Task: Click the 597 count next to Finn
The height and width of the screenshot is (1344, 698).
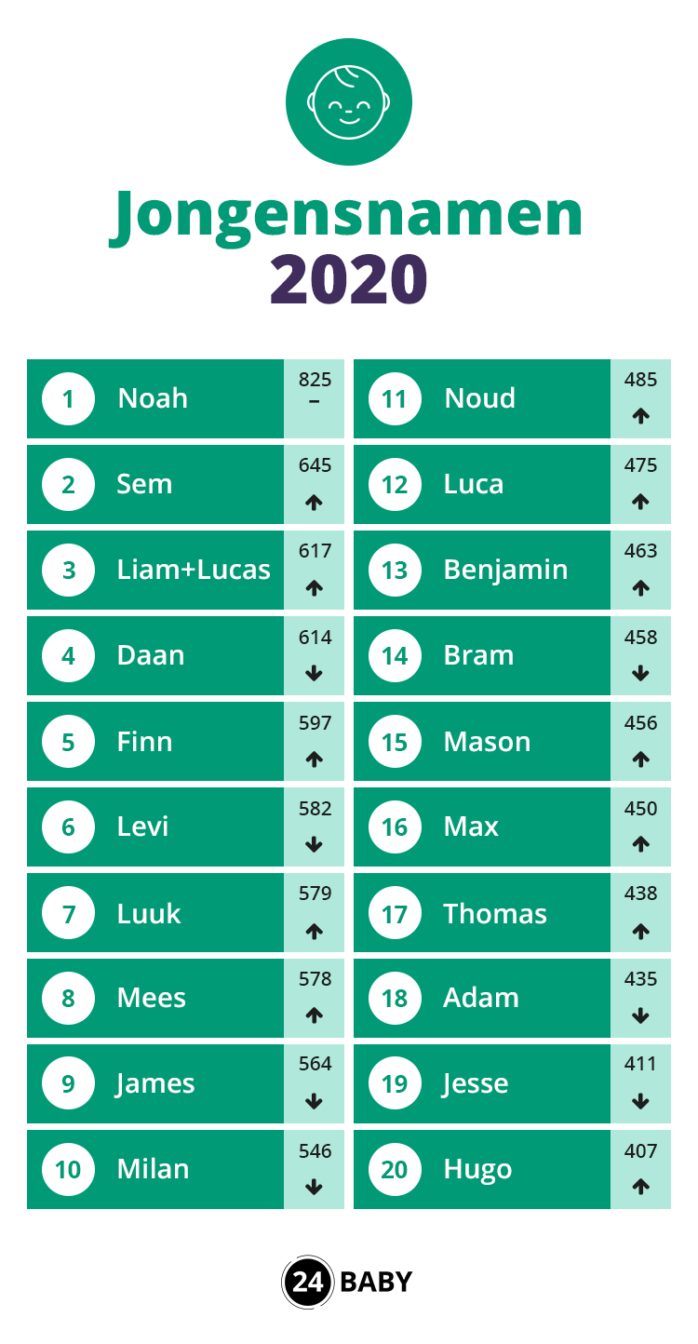Action: (x=314, y=723)
